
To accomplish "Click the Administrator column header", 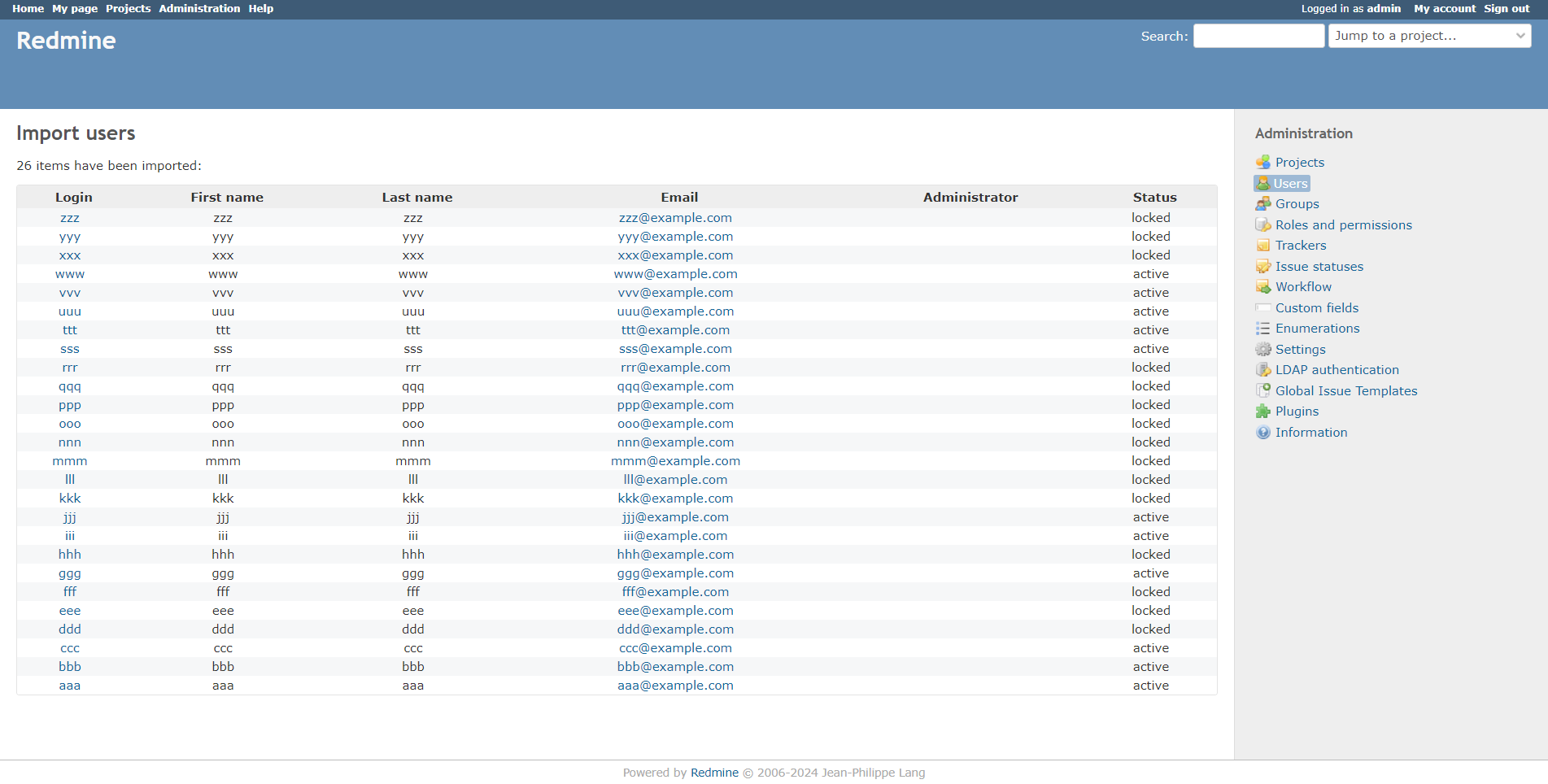I will (x=970, y=198).
